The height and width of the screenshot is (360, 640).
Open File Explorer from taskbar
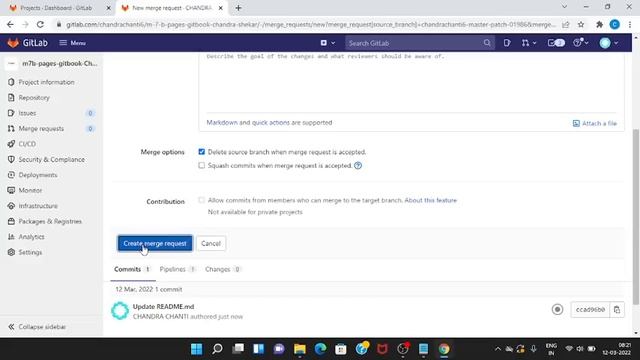(x=300, y=349)
